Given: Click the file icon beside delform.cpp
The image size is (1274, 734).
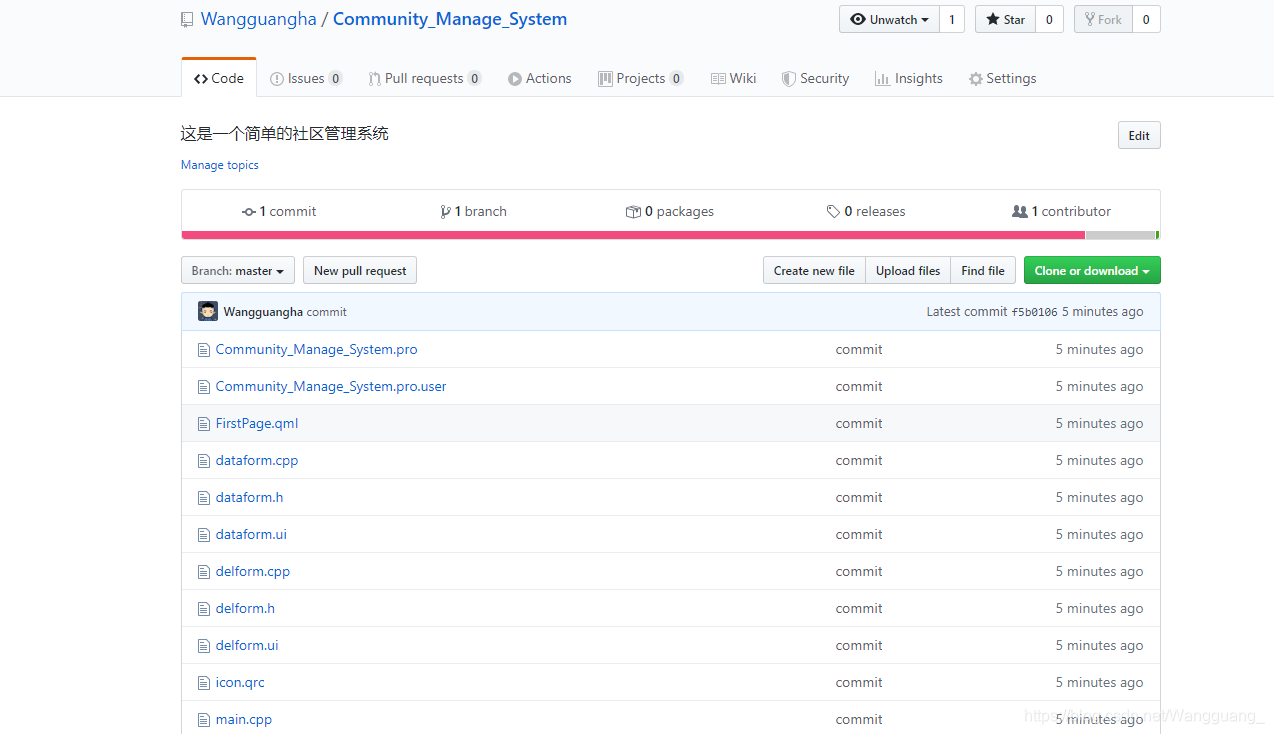Looking at the screenshot, I should tap(204, 572).
